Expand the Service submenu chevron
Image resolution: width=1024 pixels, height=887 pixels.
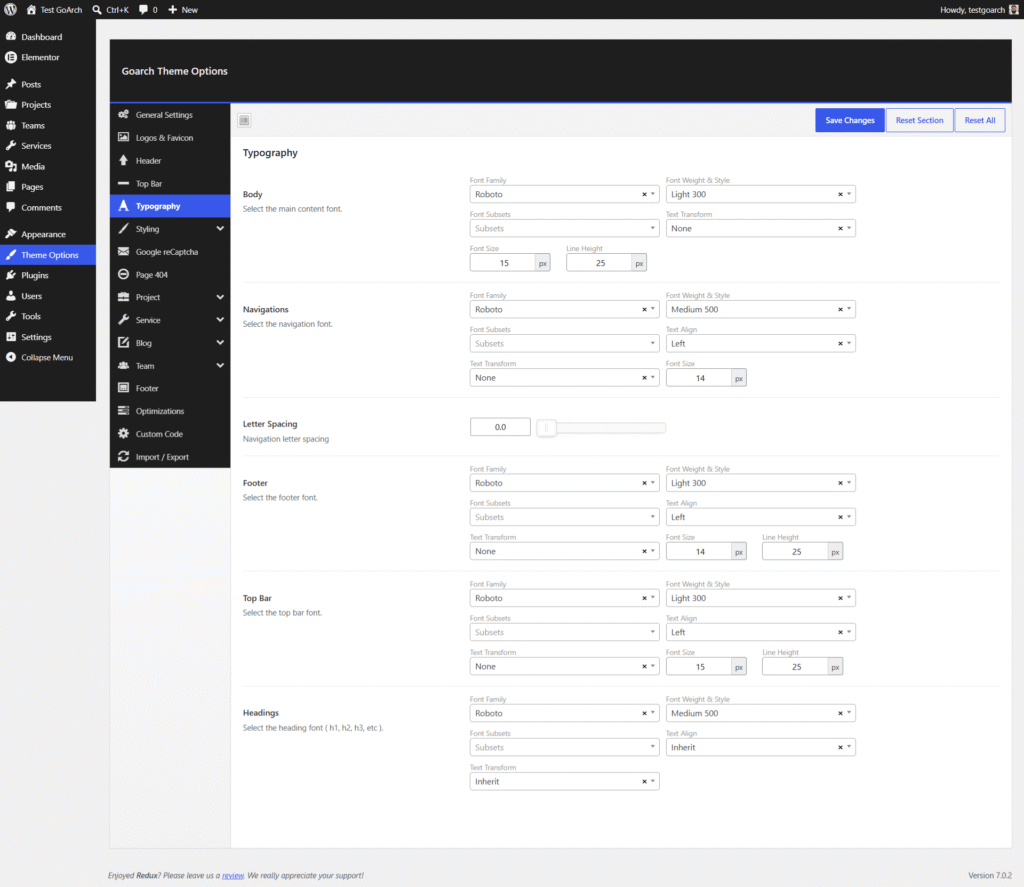tap(220, 320)
